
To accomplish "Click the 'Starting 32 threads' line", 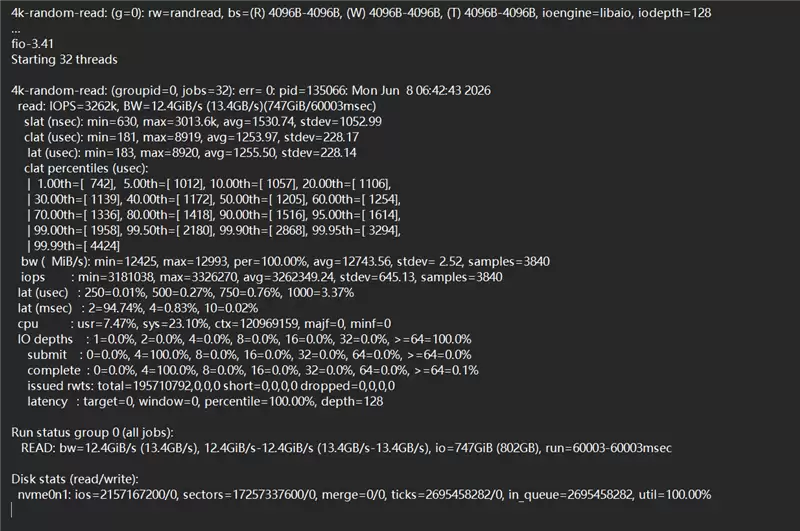I will click(64, 60).
